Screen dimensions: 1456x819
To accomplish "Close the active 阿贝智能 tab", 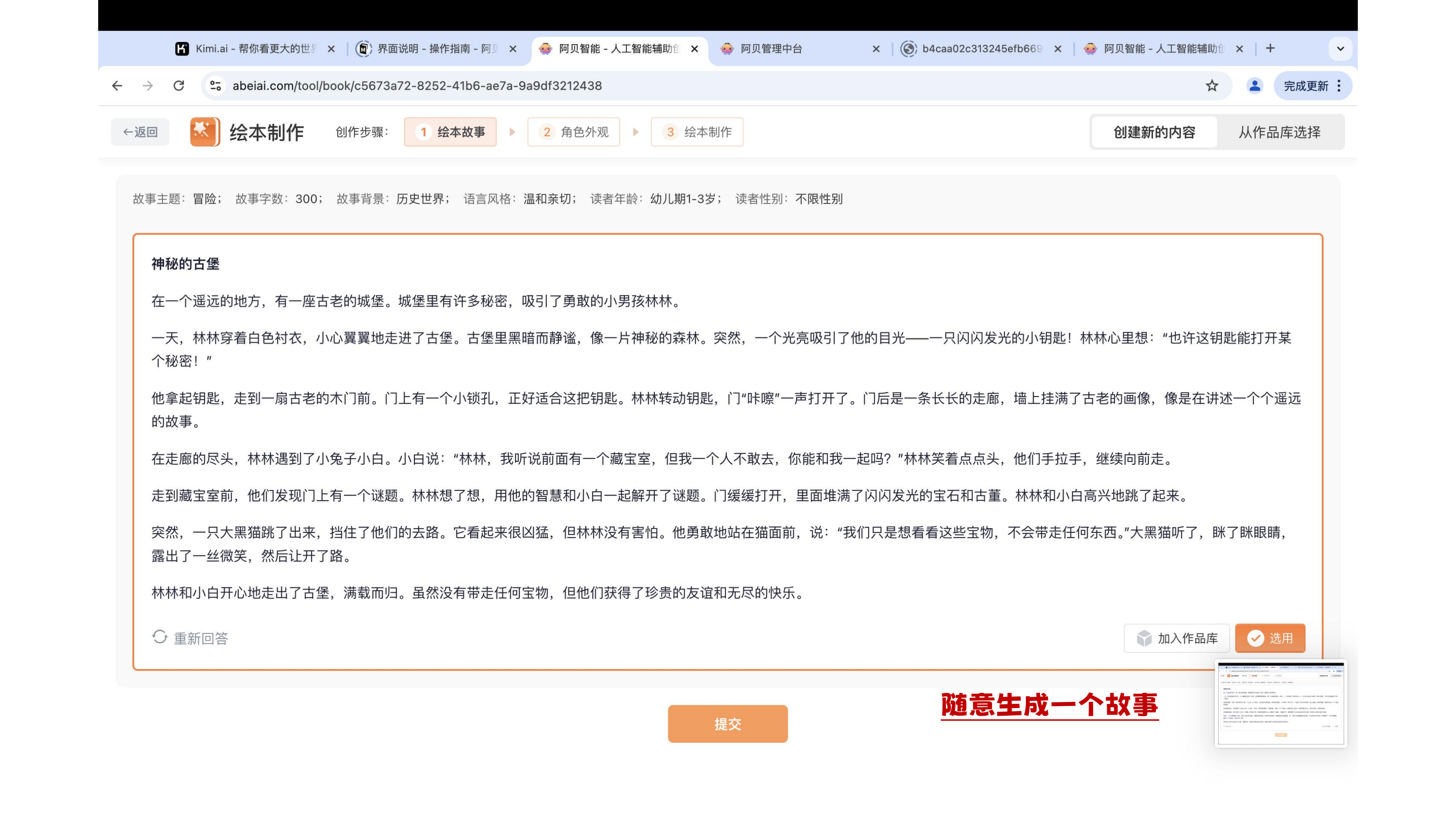I will click(x=695, y=49).
